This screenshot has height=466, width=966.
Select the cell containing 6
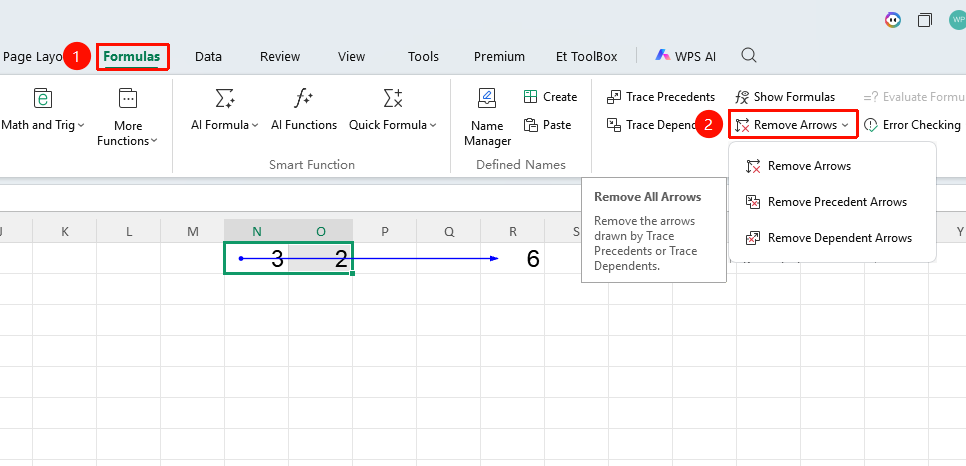[x=513, y=258]
